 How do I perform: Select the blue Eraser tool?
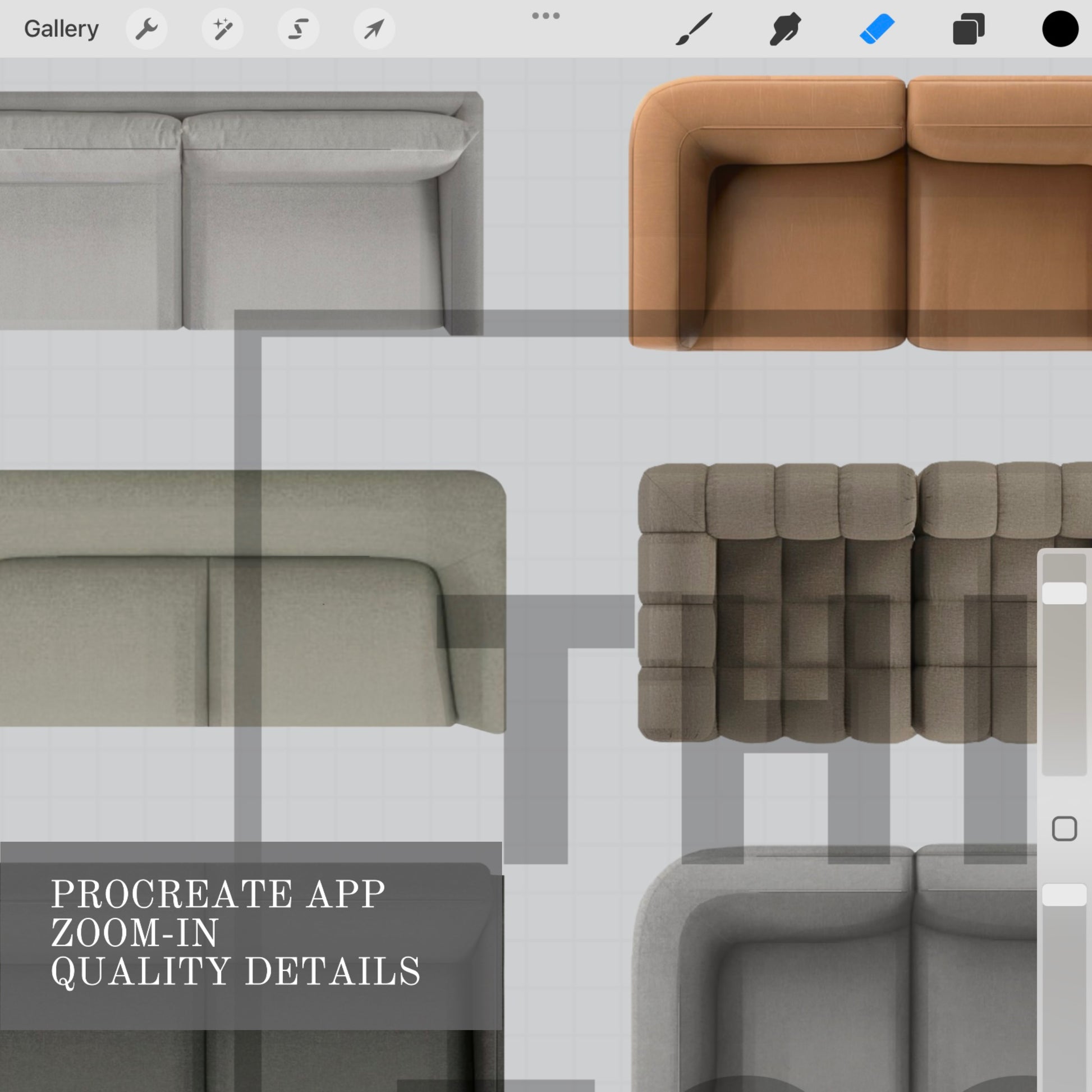[877, 29]
